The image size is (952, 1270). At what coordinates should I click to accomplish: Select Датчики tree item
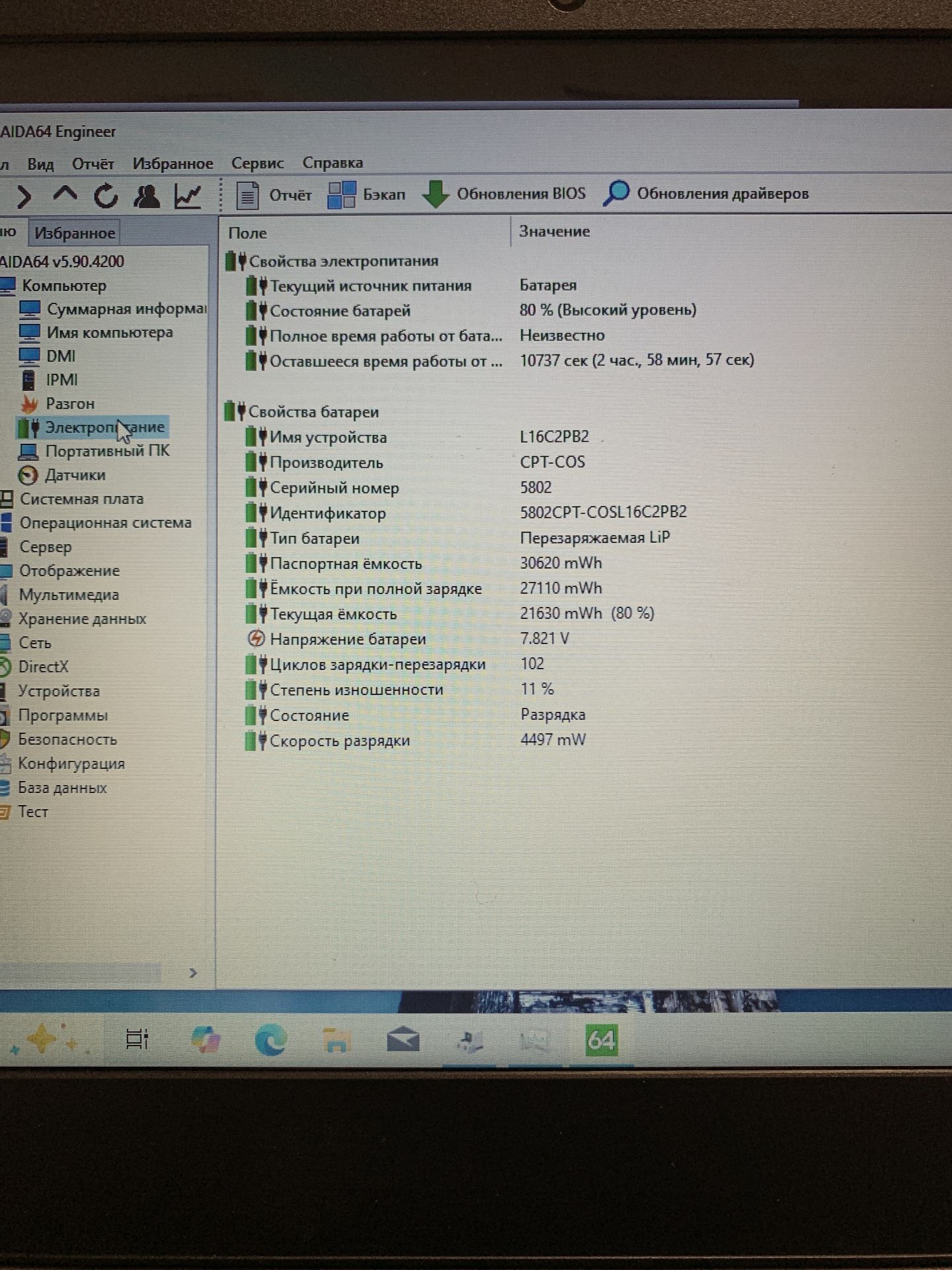pos(62,476)
